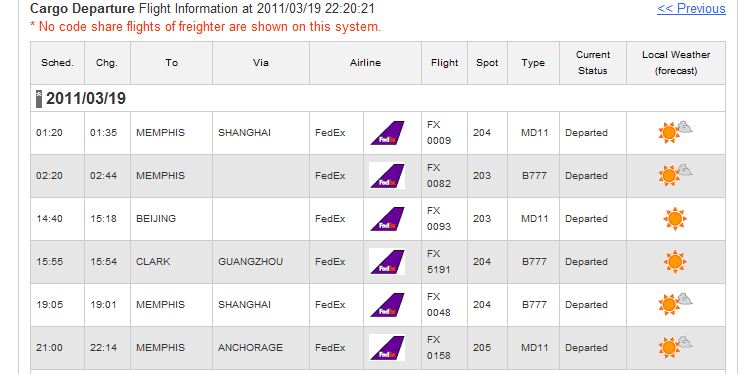The height and width of the screenshot is (374, 750).
Task: Click Departed status for 14:40 Beijing flight
Action: point(586,219)
